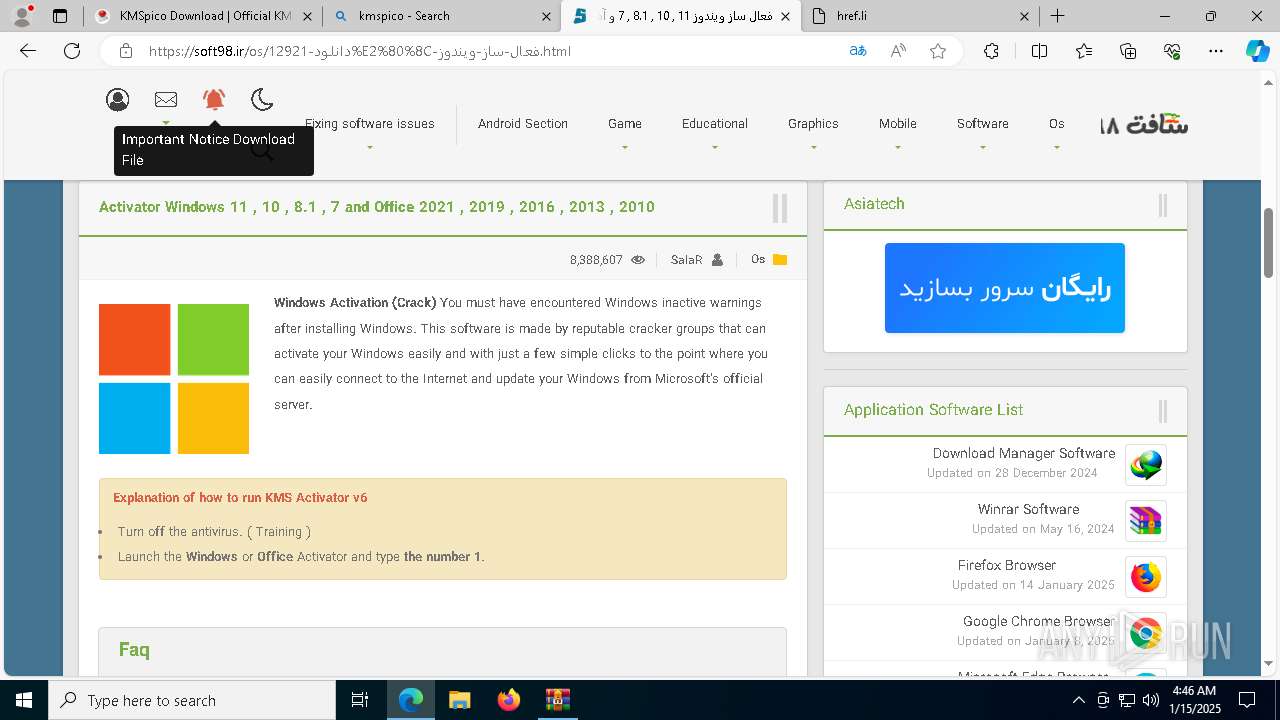Click the Windows logo image

pos(174,379)
